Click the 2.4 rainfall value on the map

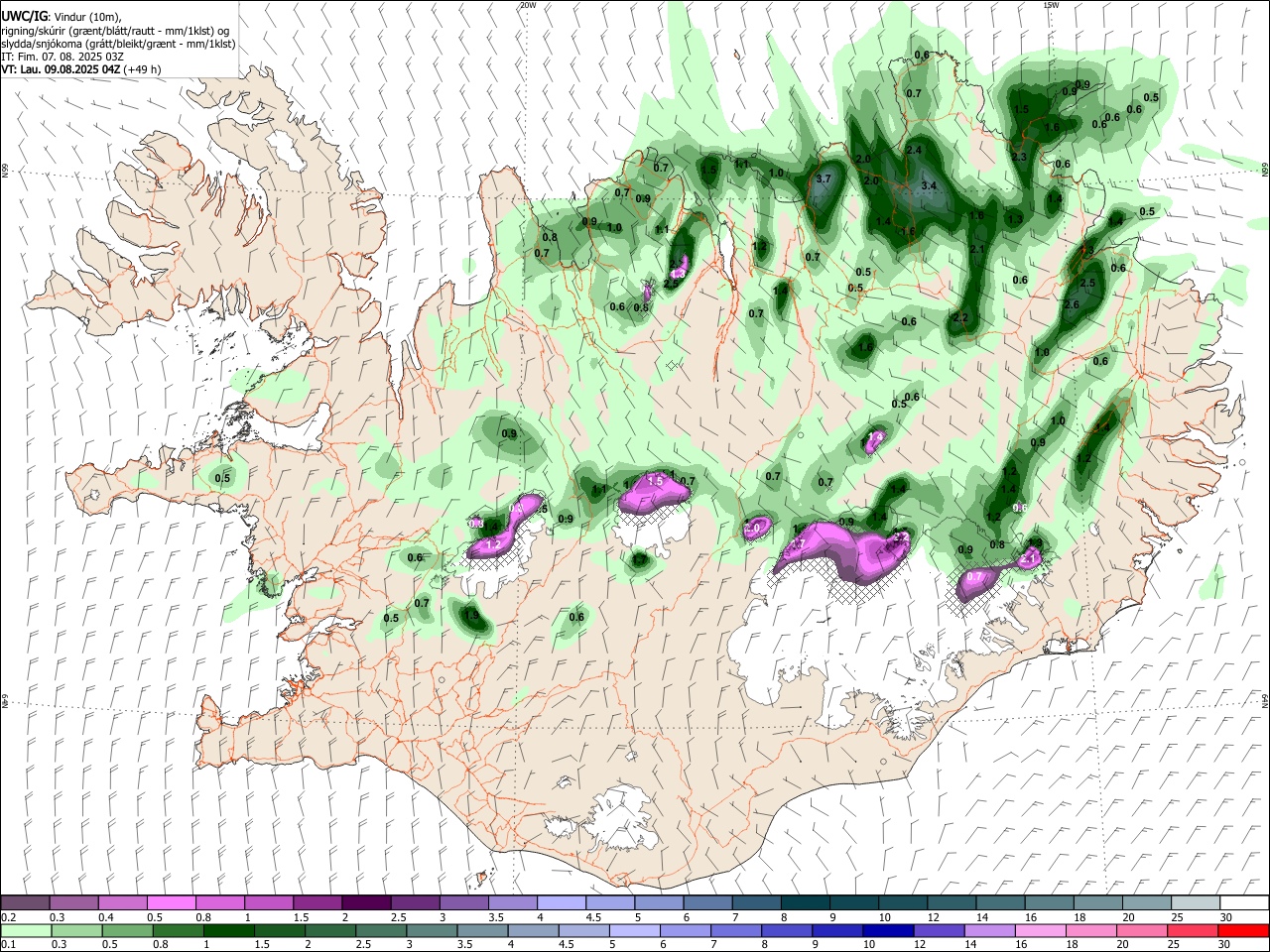point(915,150)
